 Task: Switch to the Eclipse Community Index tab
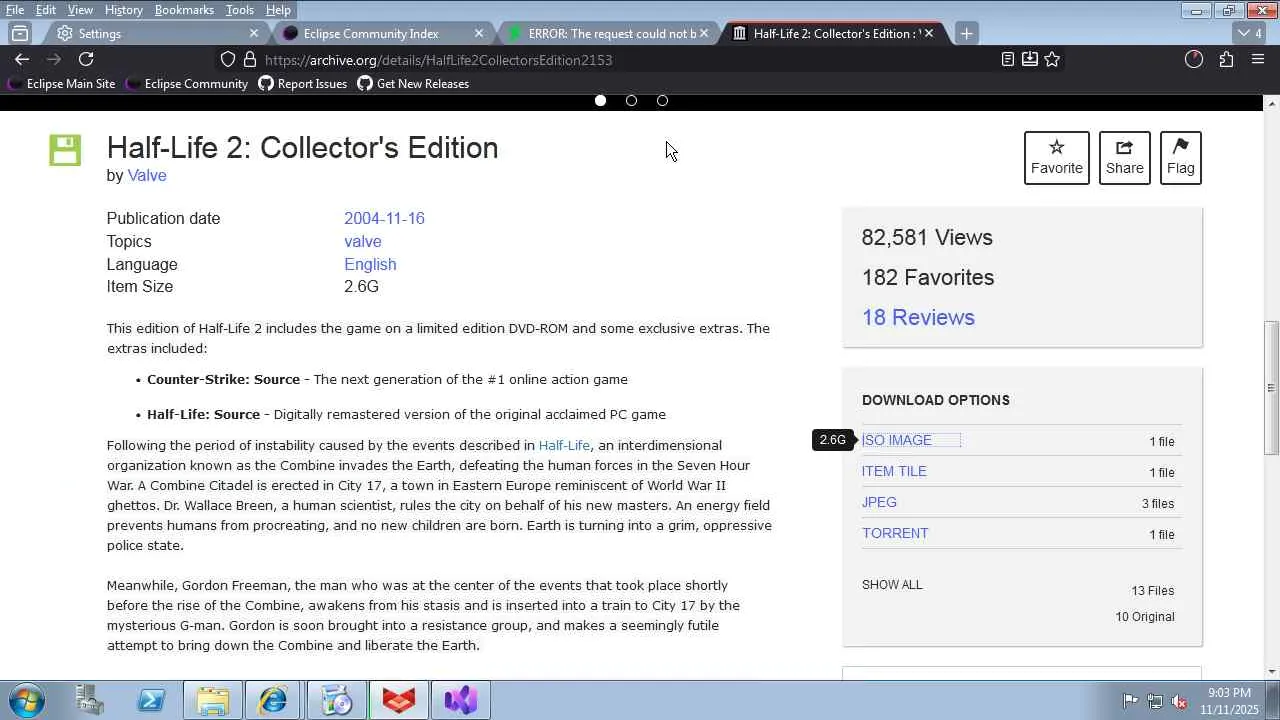[x=383, y=33]
